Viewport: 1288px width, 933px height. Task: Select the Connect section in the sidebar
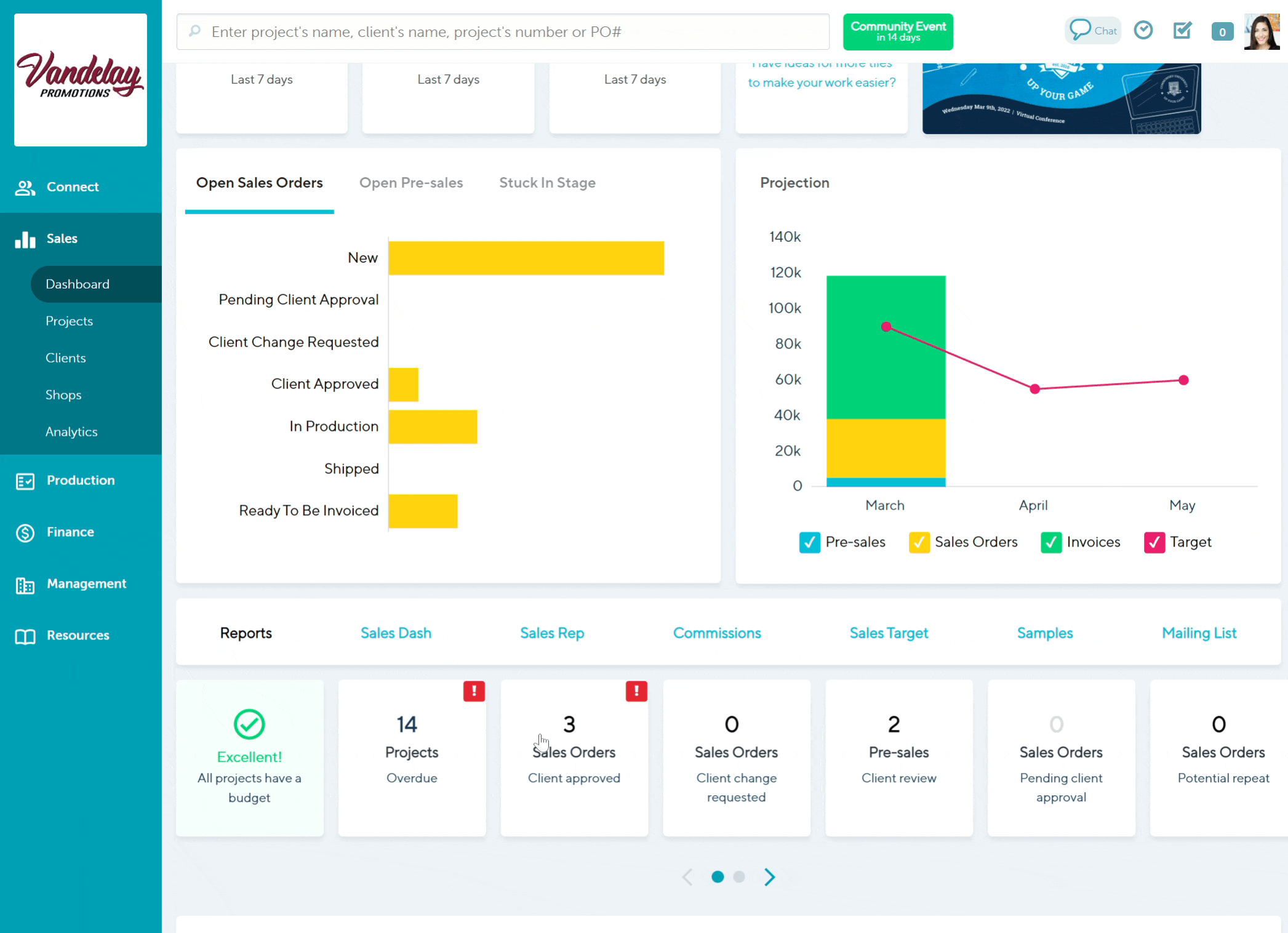pos(72,186)
